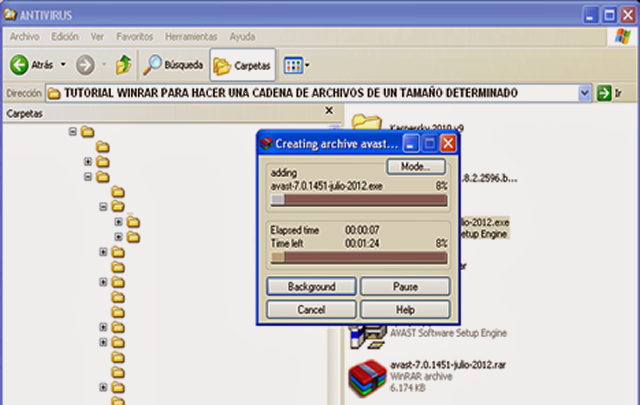The width and height of the screenshot is (640, 405).
Task: Click the AVAST Software Setup Engine text
Action: point(448,333)
